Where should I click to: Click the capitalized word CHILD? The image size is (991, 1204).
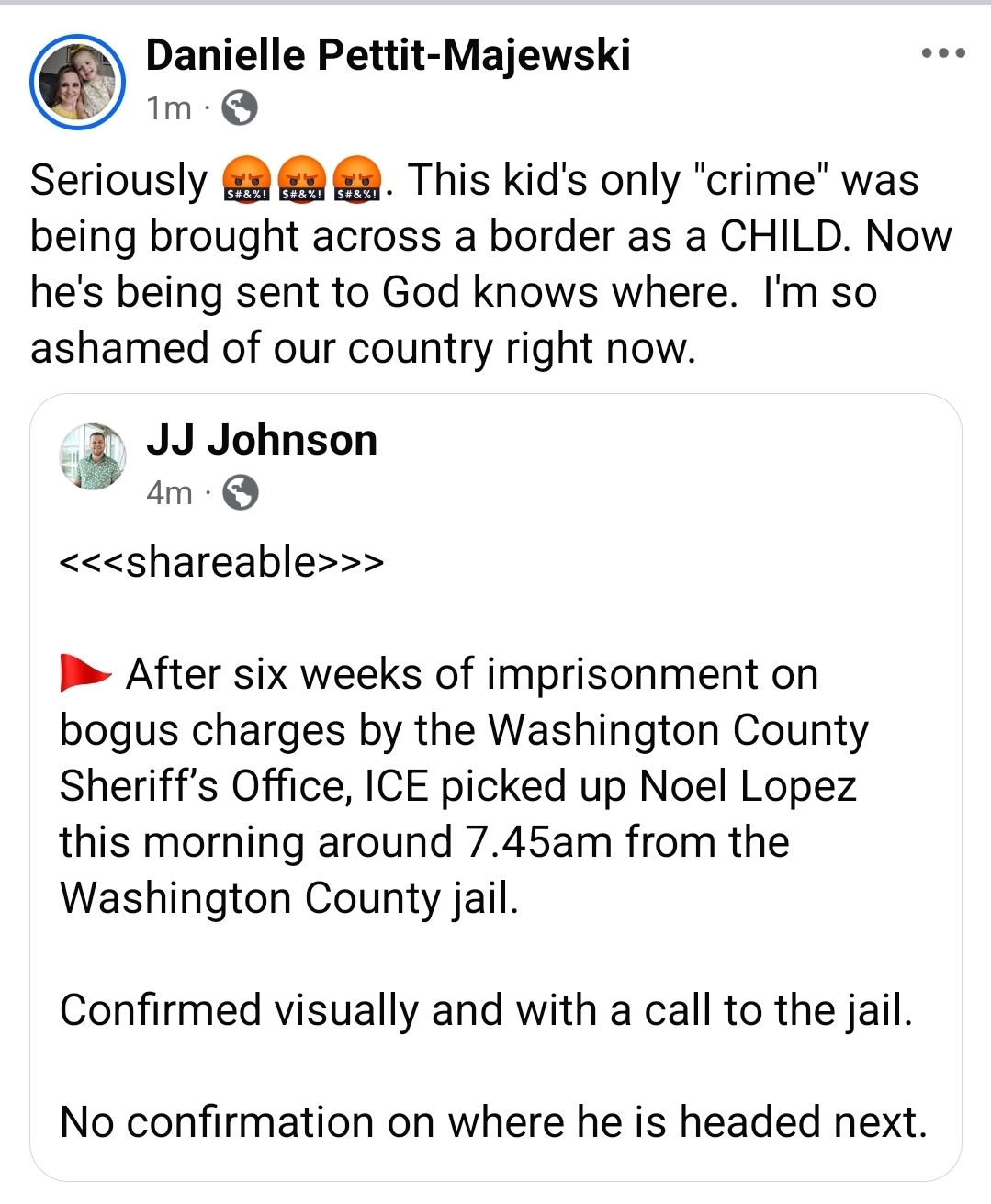(781, 236)
